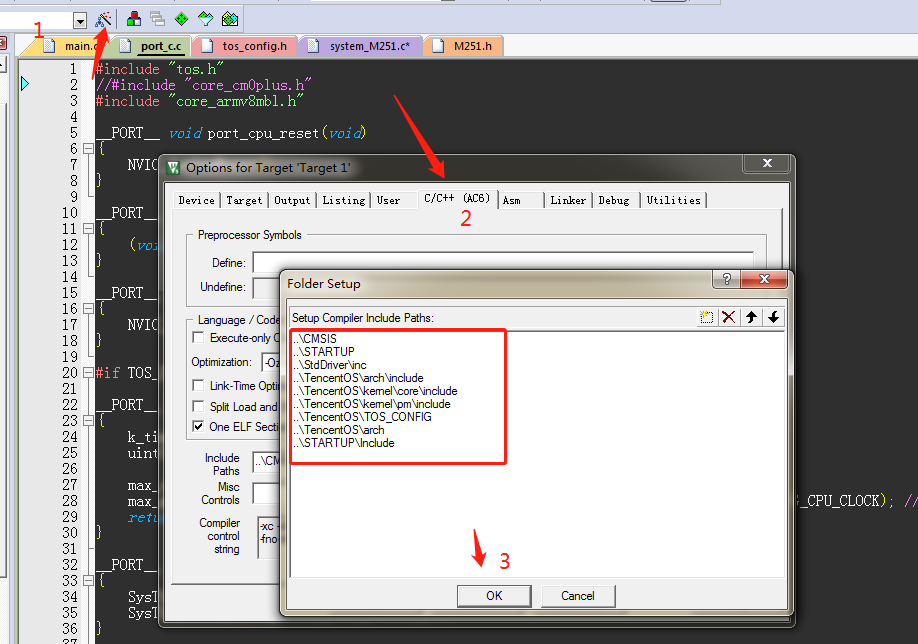Open the Debug tab in Options dialog
This screenshot has width=918, height=644.
click(614, 200)
